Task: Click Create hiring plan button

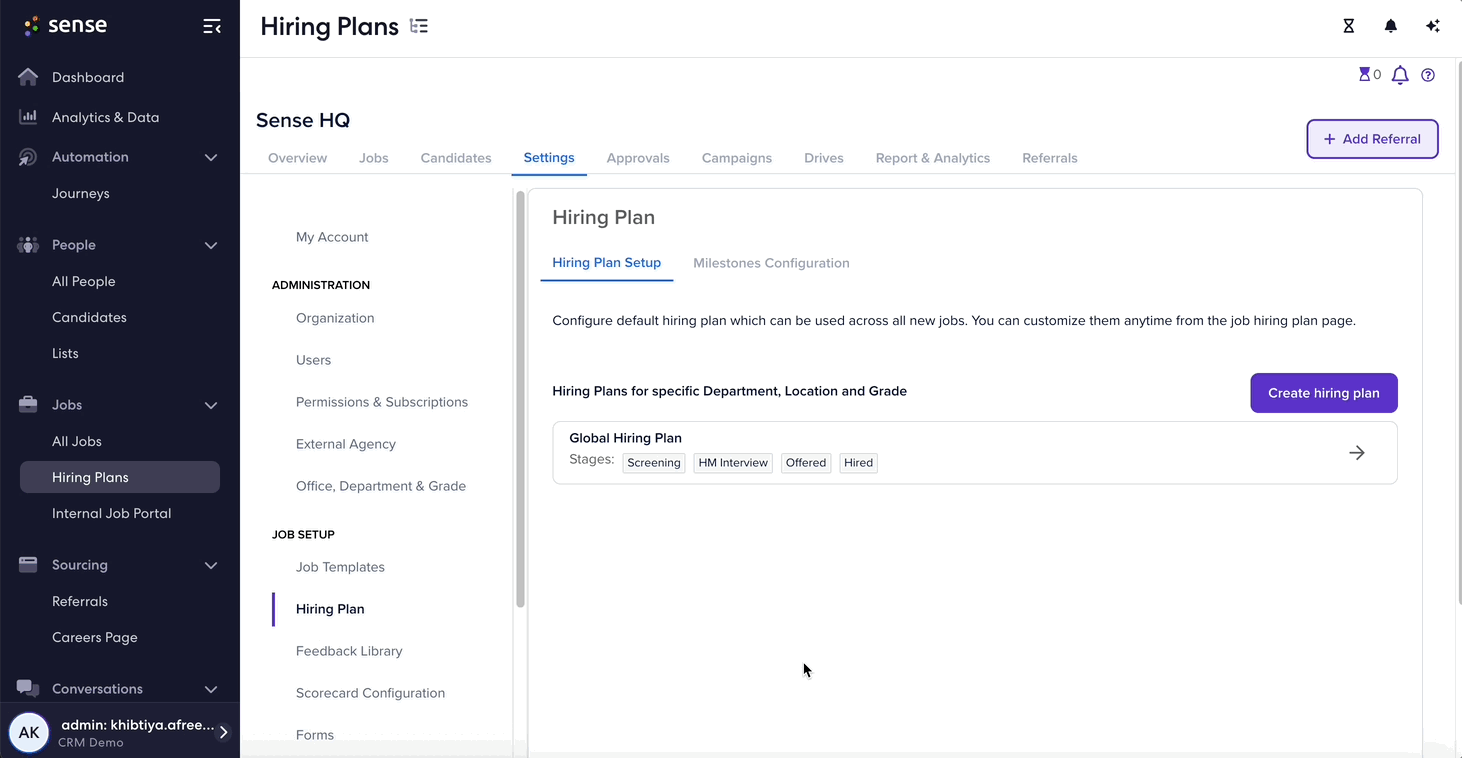Action: point(1324,393)
